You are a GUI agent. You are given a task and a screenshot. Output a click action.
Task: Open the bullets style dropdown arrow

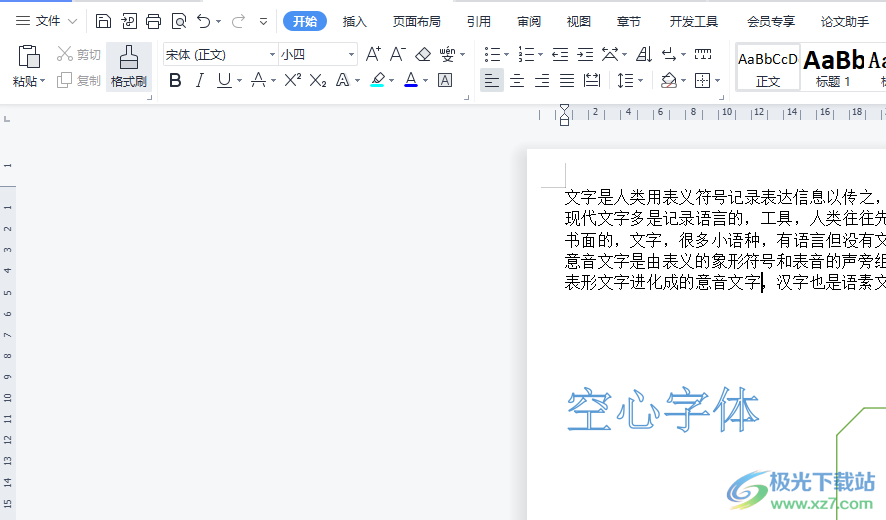tap(506, 55)
